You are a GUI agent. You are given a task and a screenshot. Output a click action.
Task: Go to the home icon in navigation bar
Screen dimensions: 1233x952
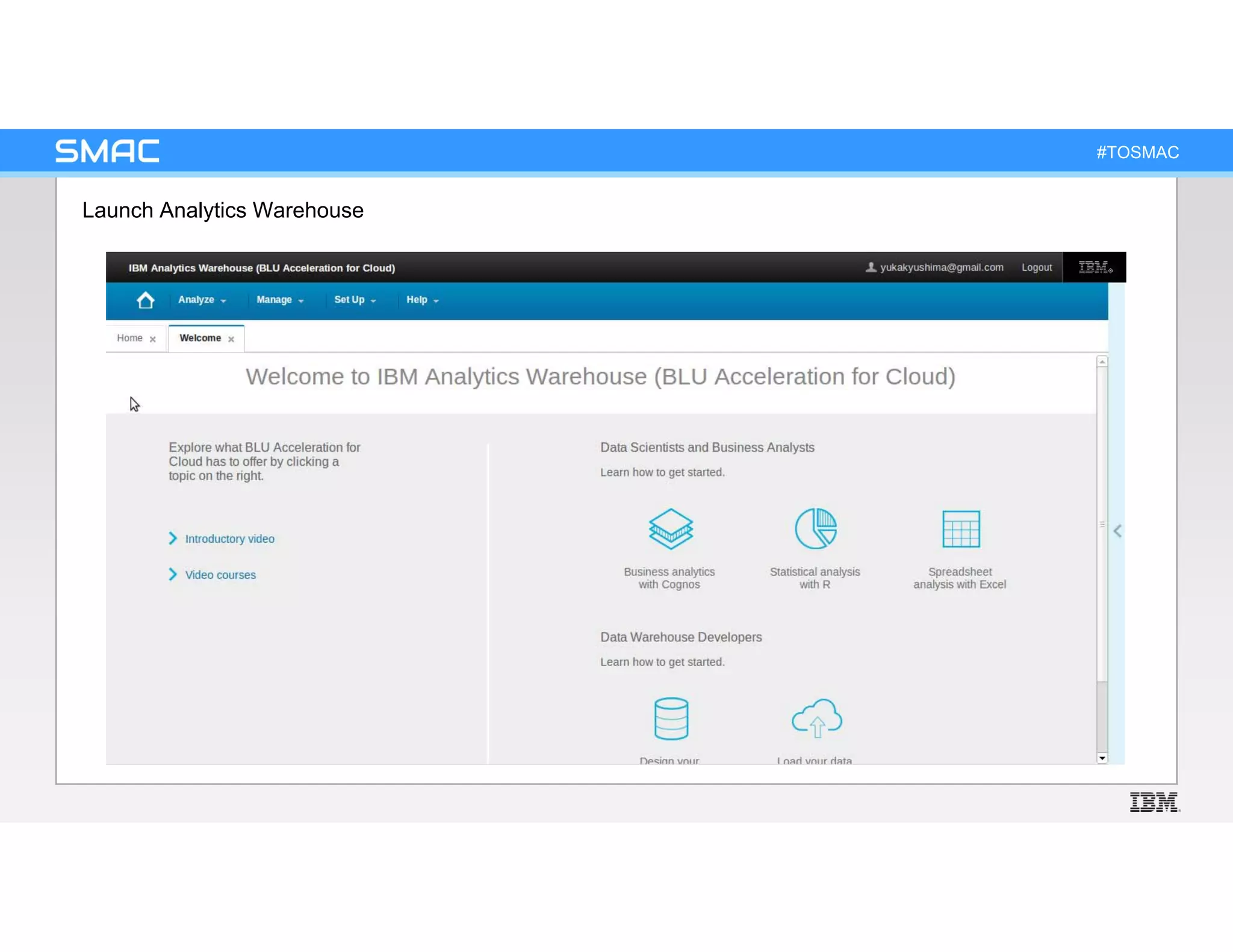pos(145,300)
